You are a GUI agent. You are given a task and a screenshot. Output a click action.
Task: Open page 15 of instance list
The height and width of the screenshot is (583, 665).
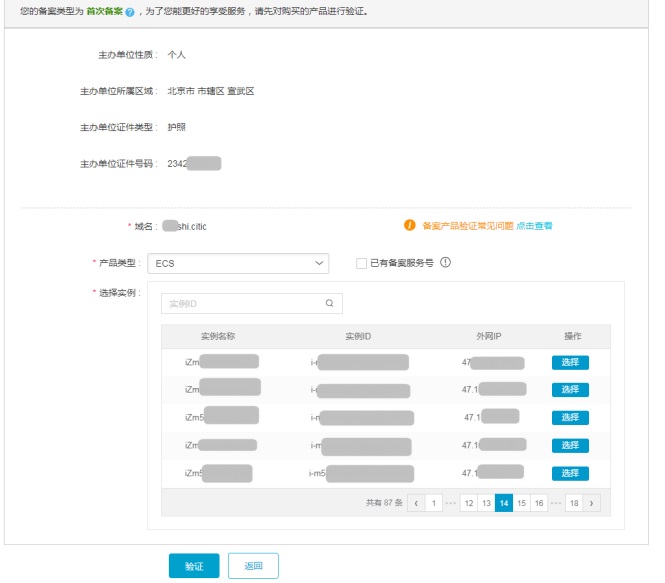pos(521,503)
